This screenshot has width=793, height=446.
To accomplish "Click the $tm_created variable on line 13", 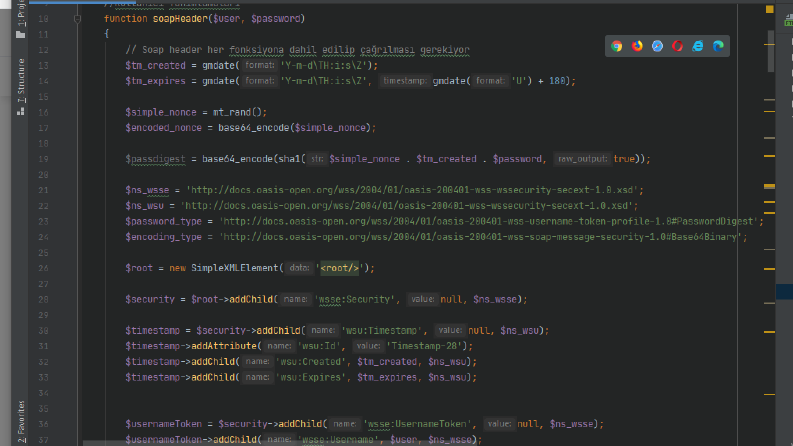I will coord(155,66).
